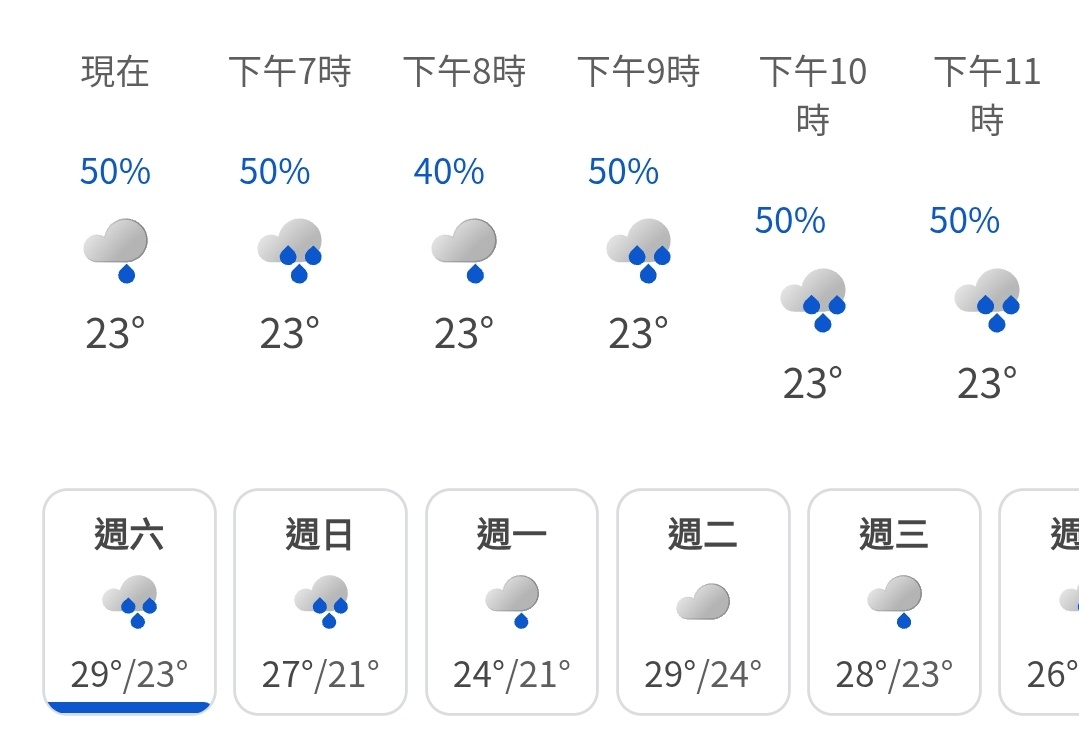Switch to the 週二 forecast card
This screenshot has height=742, width=1079.
coord(703,602)
